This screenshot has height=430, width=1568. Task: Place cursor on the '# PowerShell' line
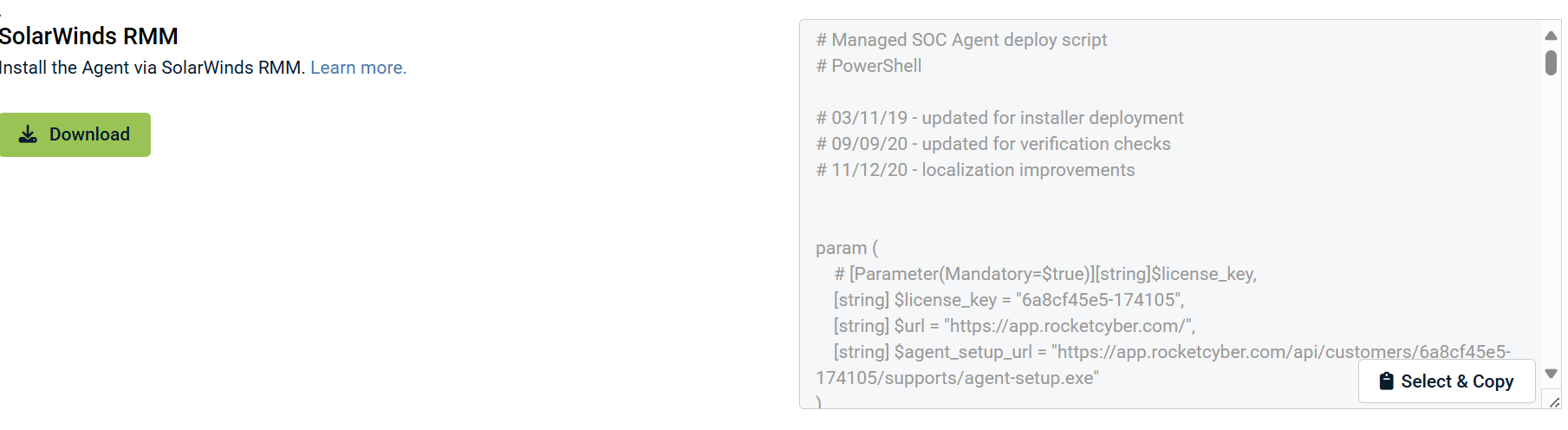click(869, 66)
